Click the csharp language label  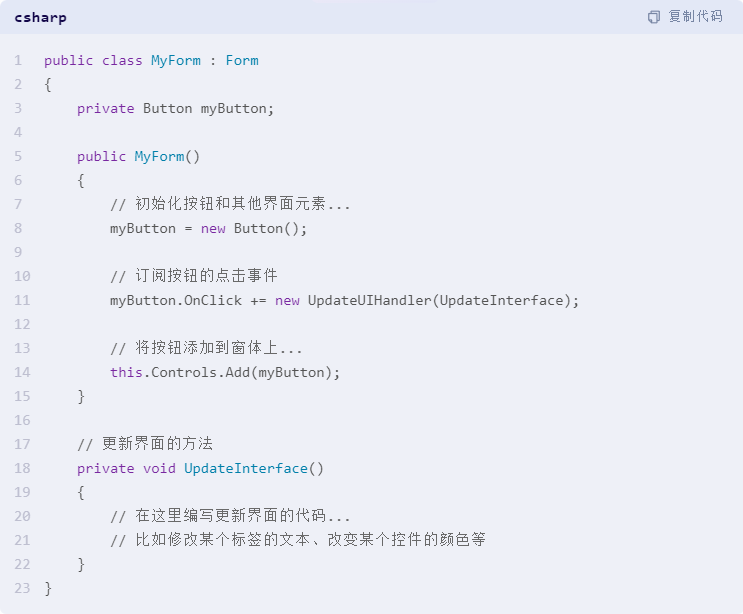[x=40, y=18]
